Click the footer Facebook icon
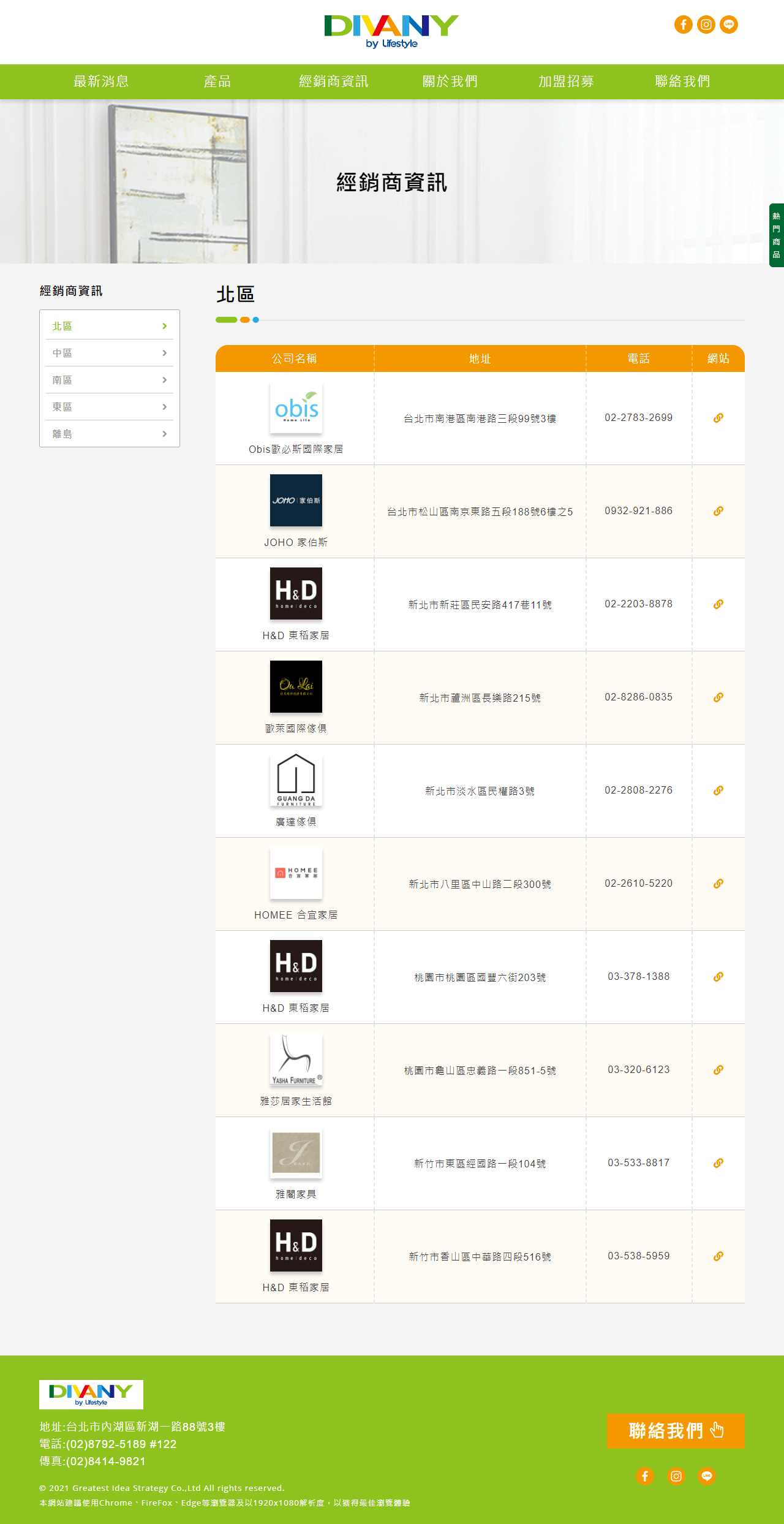The height and width of the screenshot is (1524, 784). [645, 1476]
